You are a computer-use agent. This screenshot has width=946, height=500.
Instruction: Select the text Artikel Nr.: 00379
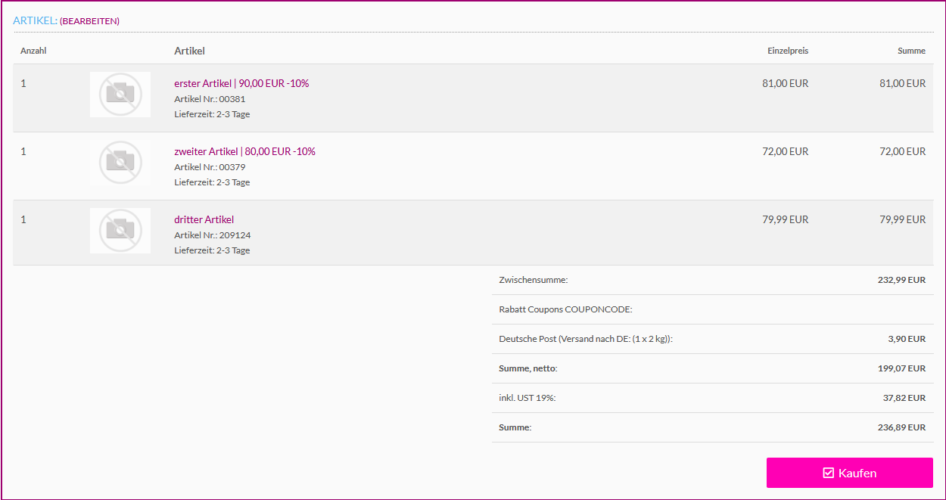point(209,167)
